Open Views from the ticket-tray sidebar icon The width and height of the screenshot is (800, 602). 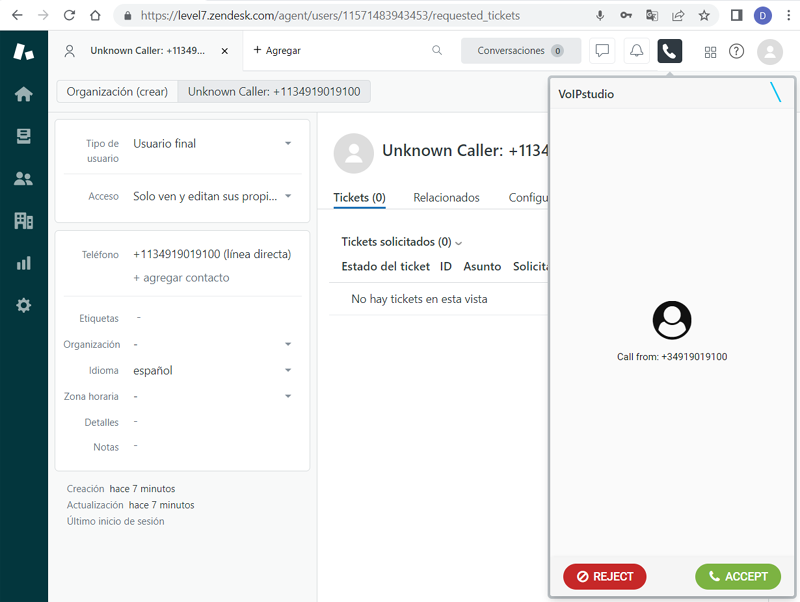click(23, 136)
